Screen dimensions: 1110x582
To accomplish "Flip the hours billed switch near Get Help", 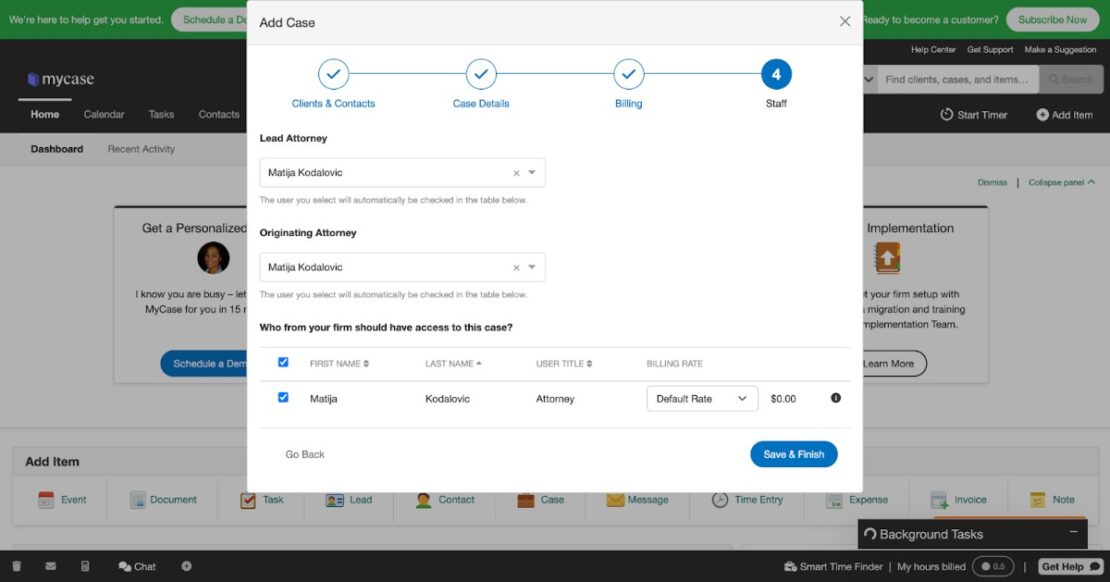I will [993, 566].
